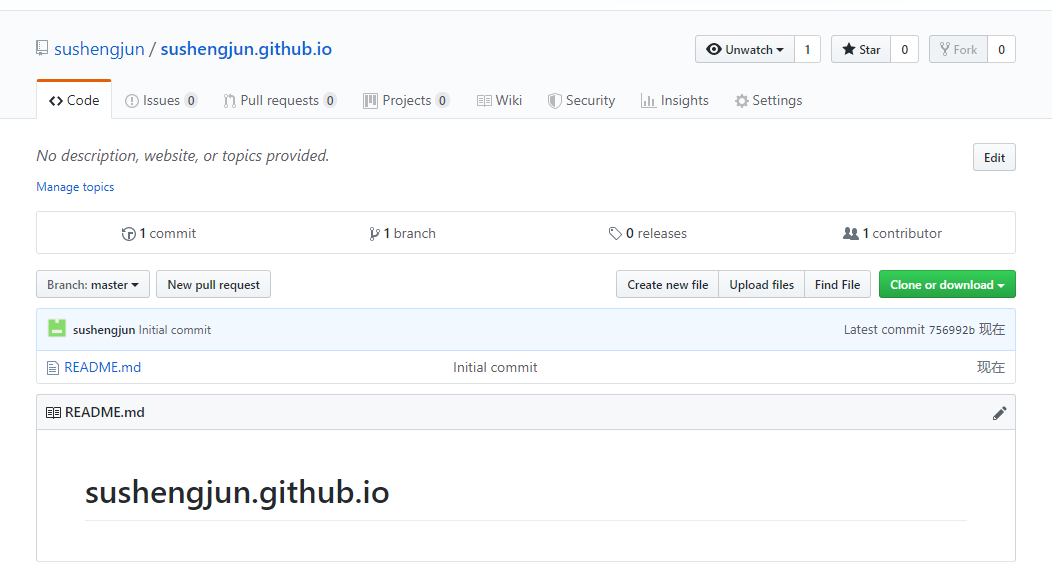Open the Unwatch notifications dropdown

(x=745, y=50)
